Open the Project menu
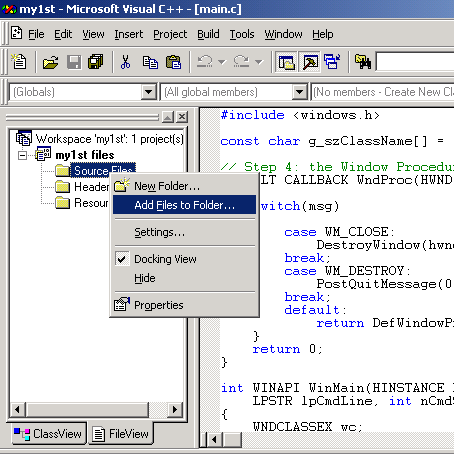The image size is (454, 454). point(170,34)
